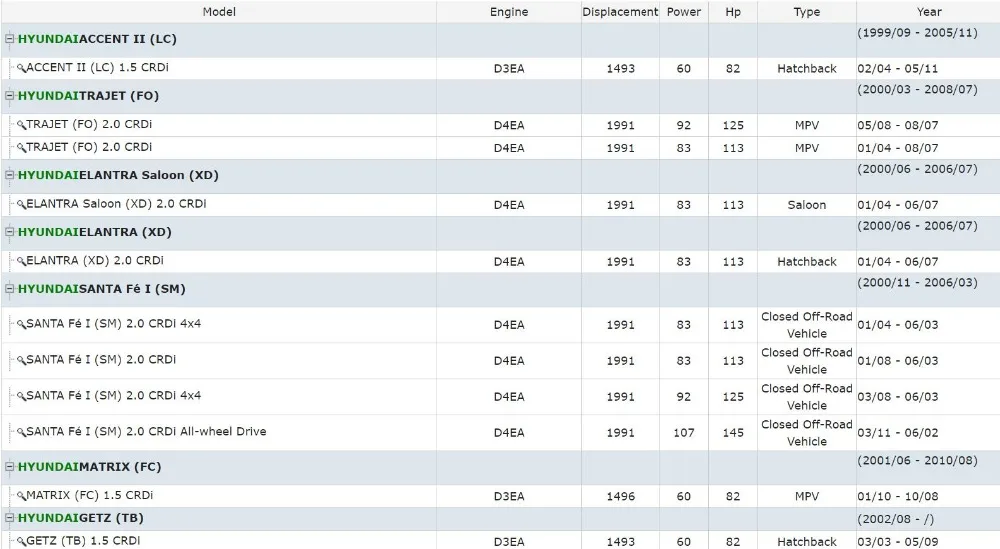Open ELANTRA Saloon (XD) 2.0 CRDi model link
Screen dimensions: 1000x549
pyautogui.click(x=116, y=204)
